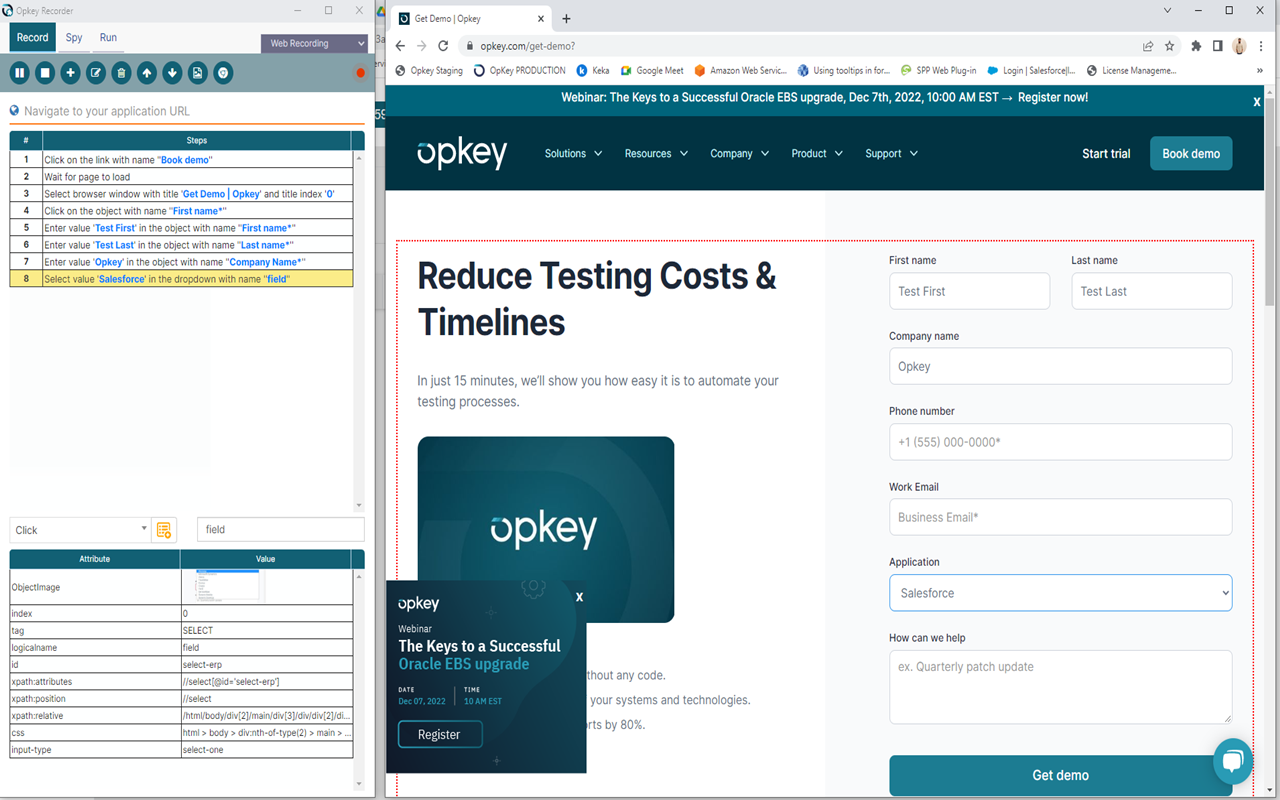
Task: Open the Application dropdown showing Salesforce
Action: coord(1060,592)
